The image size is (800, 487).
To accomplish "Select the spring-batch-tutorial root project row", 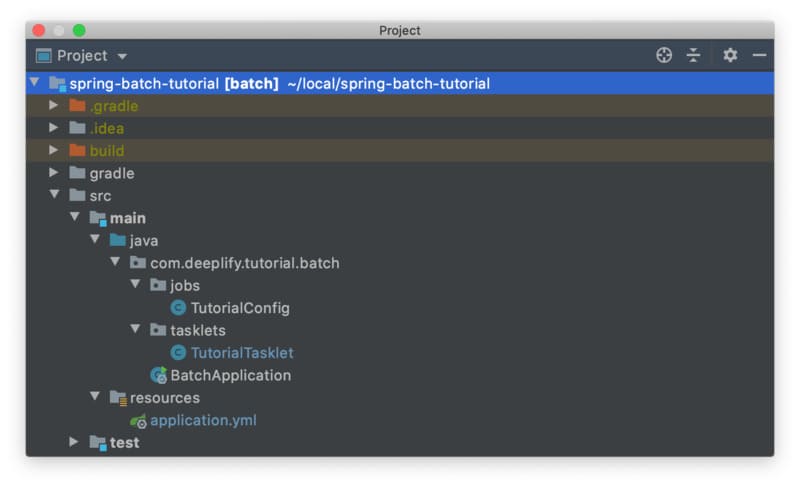I will coord(400,83).
